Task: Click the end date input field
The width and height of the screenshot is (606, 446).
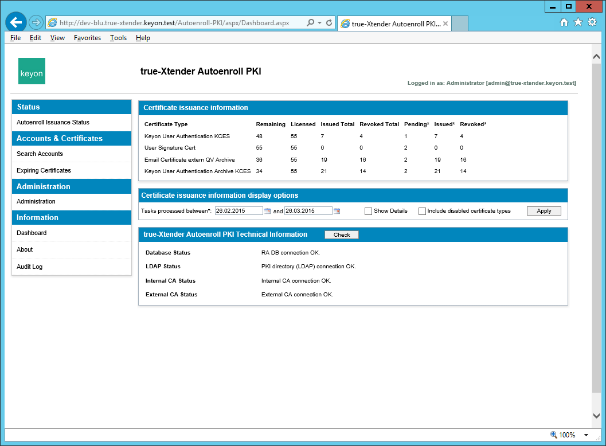Action: point(308,211)
